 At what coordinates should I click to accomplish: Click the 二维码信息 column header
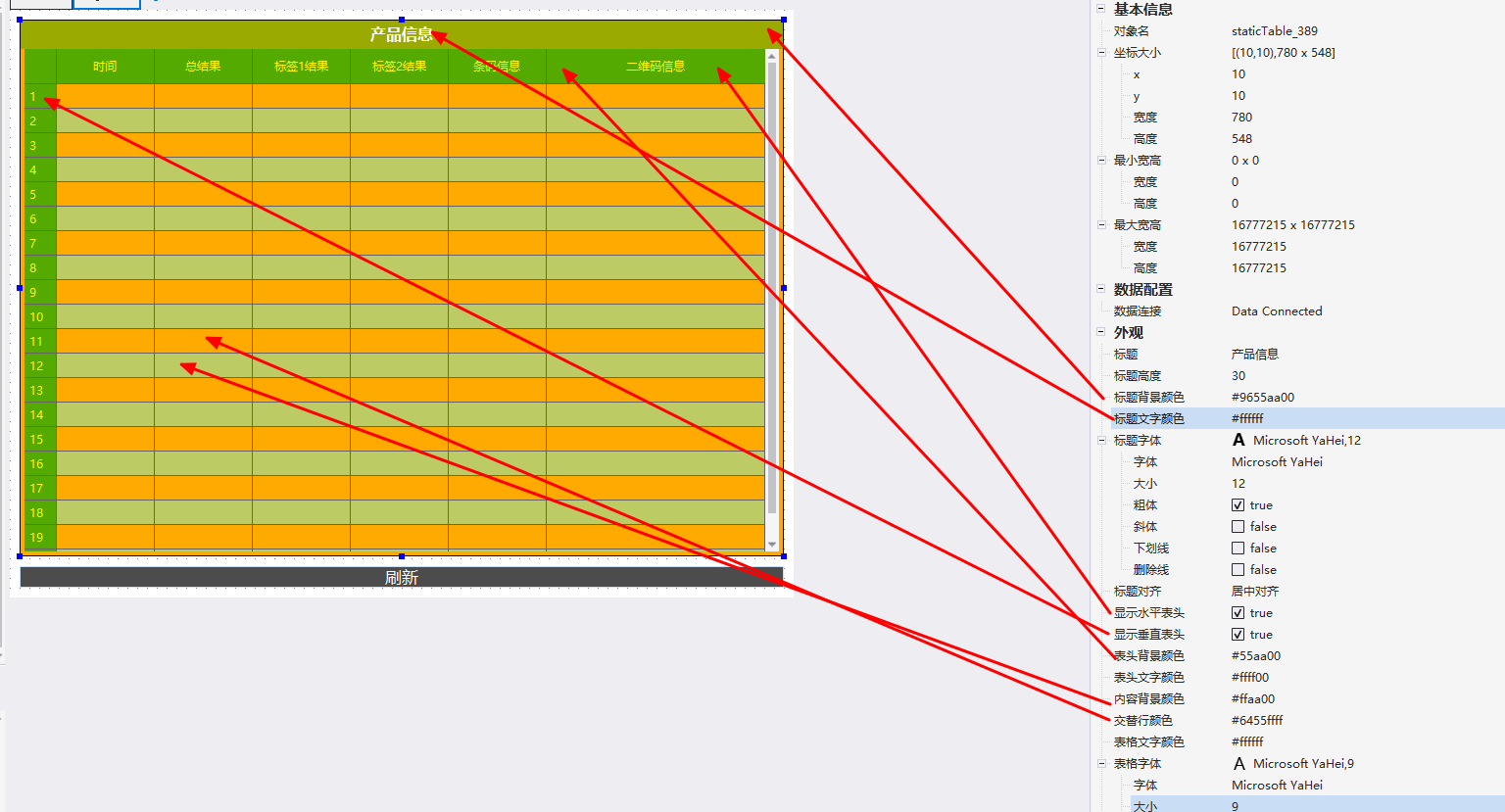[655, 67]
